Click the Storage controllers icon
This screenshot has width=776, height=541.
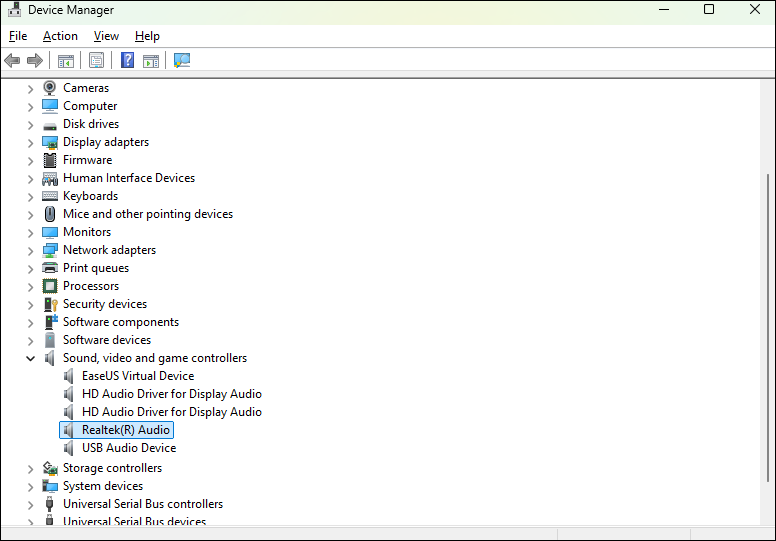(50, 468)
